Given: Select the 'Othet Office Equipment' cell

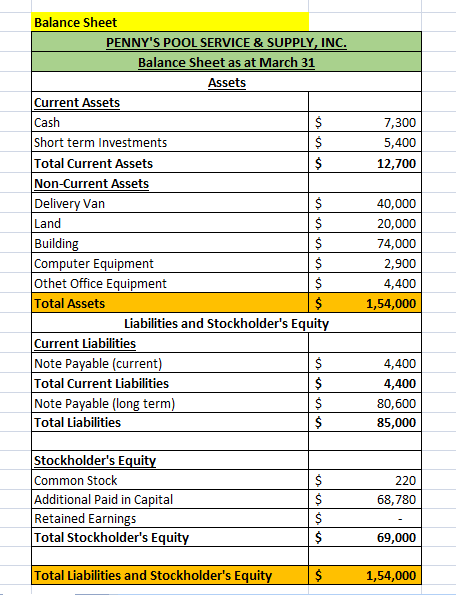Looking at the screenshot, I should [170, 283].
